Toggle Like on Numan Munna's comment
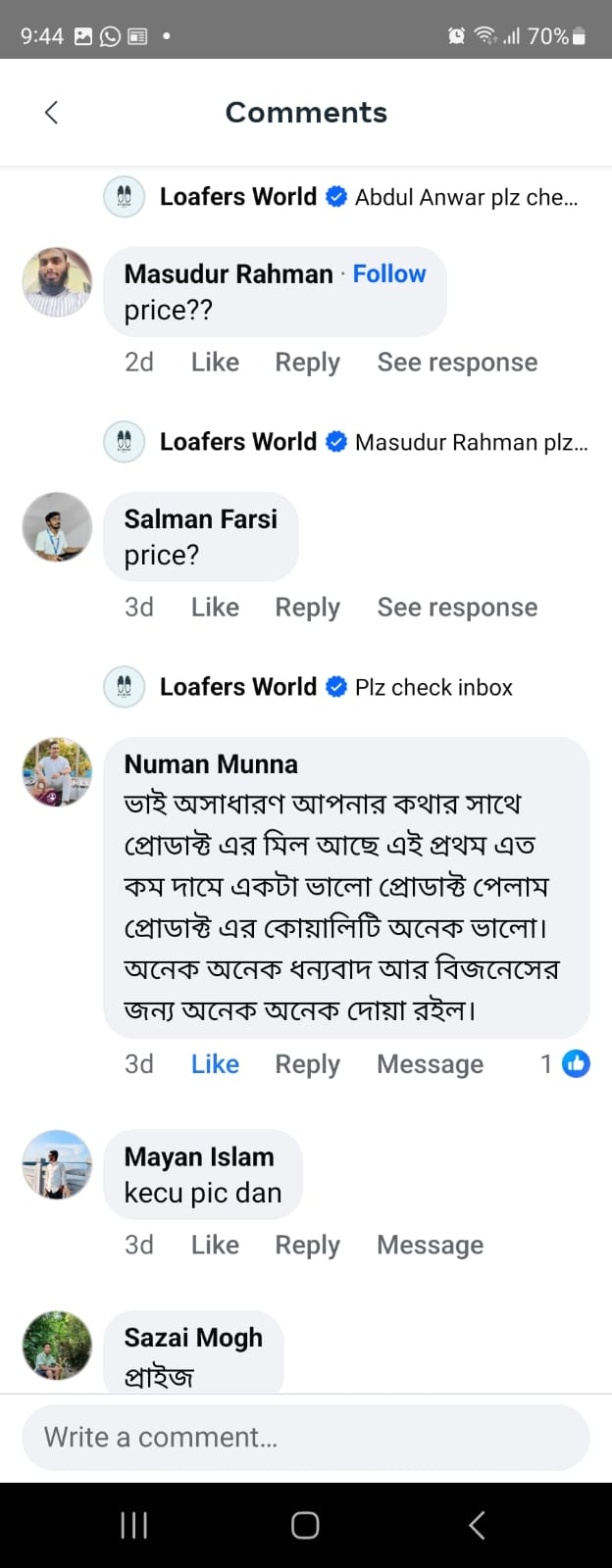 (x=215, y=1064)
